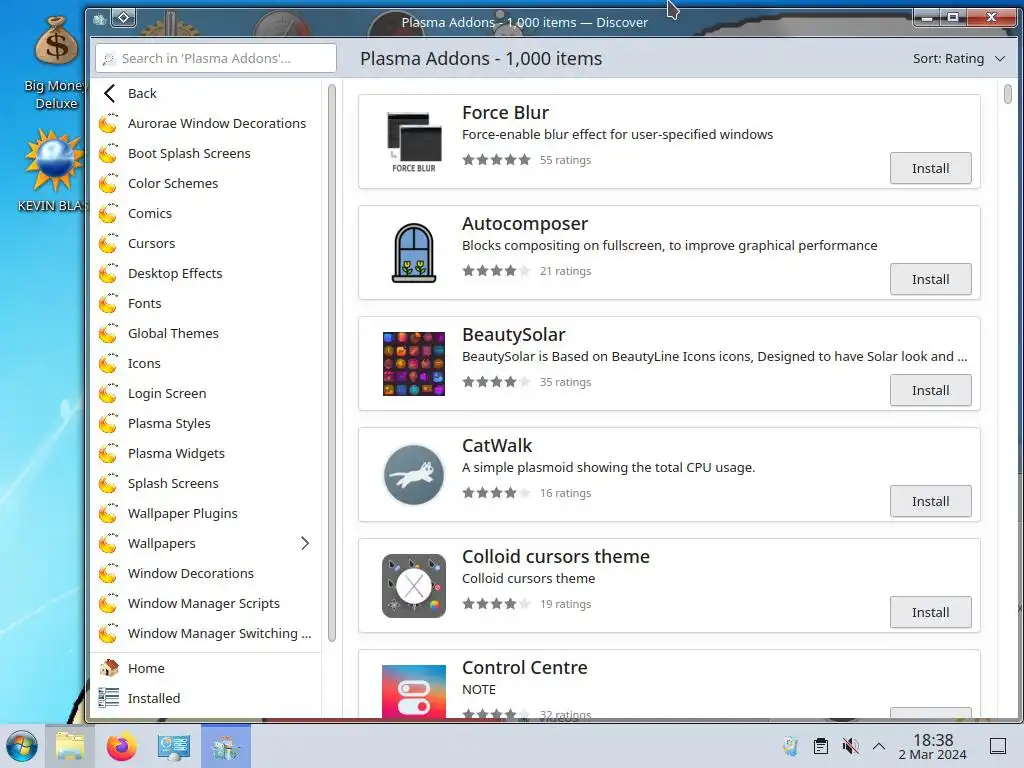Expand hidden system tray icons arrow
This screenshot has width=1024, height=768.
pyautogui.click(x=878, y=746)
